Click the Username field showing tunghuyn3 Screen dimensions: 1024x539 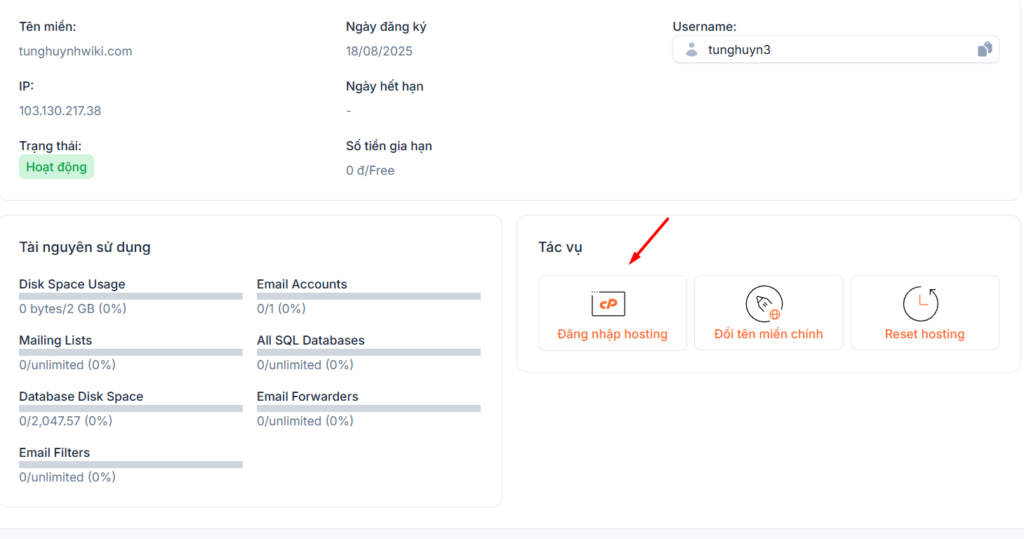coord(836,50)
